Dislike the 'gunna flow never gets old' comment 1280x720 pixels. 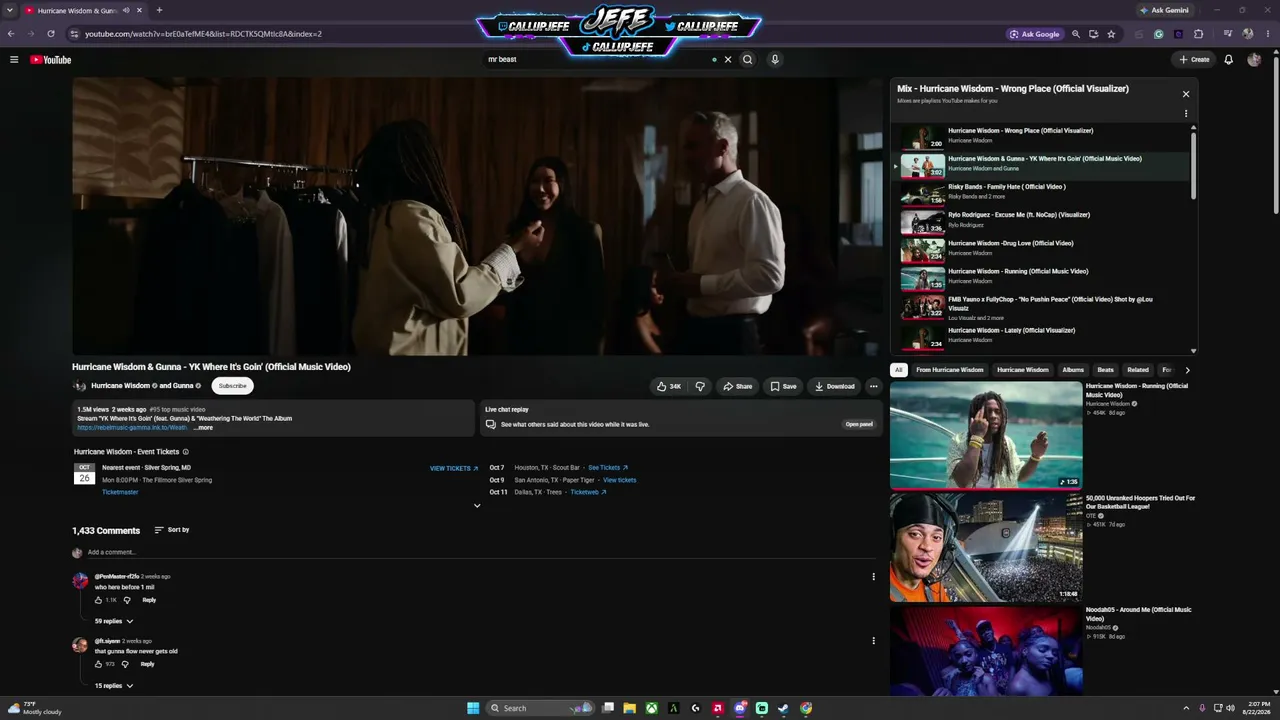coord(125,664)
